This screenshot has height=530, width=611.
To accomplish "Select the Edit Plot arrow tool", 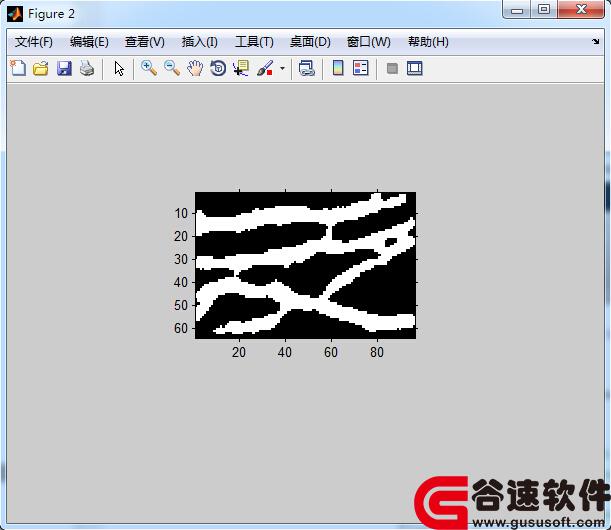I will click(119, 69).
